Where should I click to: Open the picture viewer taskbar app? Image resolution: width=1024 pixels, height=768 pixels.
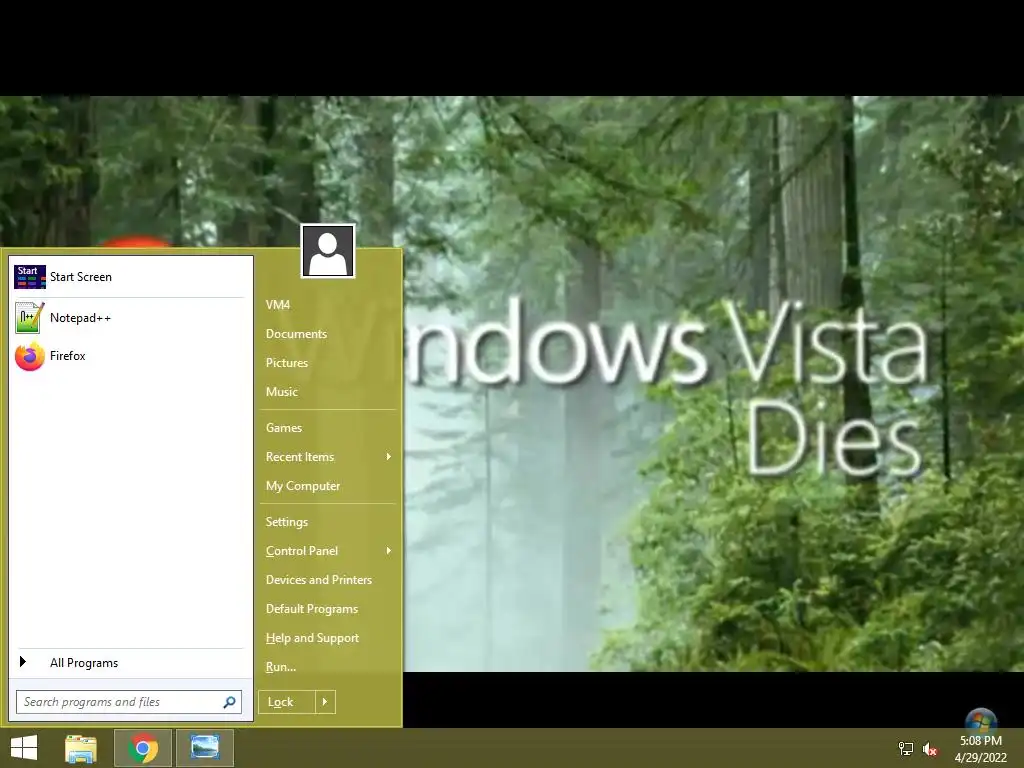tap(205, 748)
